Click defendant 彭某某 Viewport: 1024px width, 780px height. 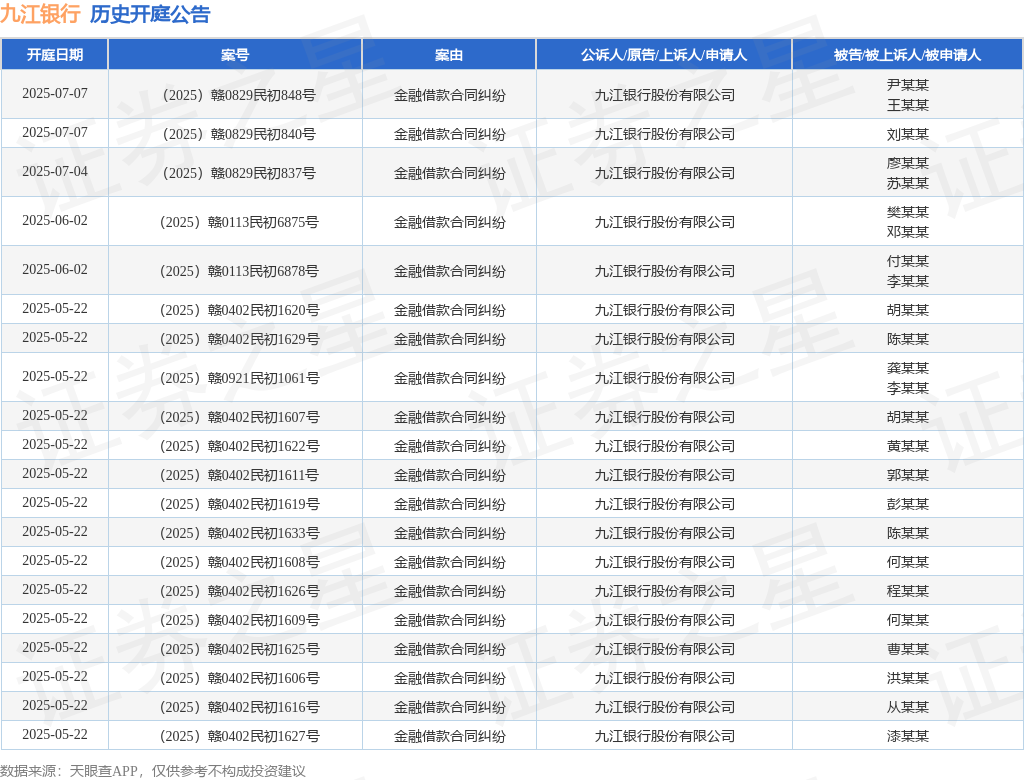pyautogui.click(x=908, y=504)
